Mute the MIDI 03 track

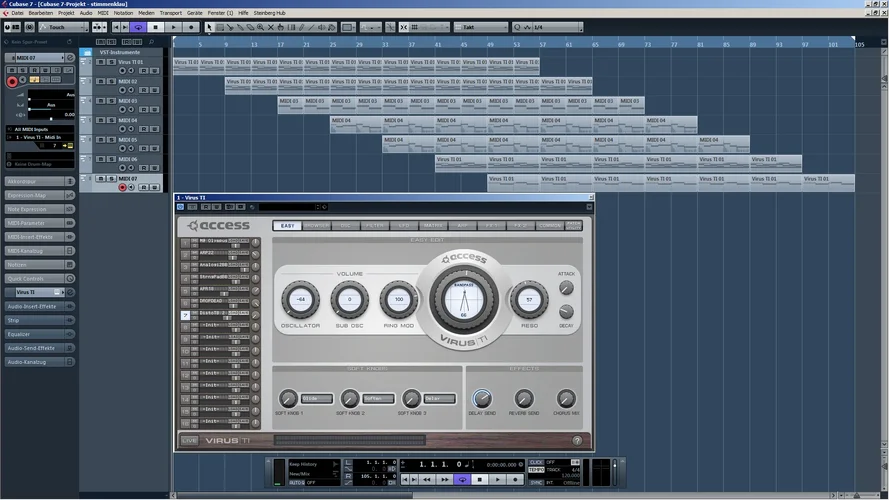coord(101,101)
